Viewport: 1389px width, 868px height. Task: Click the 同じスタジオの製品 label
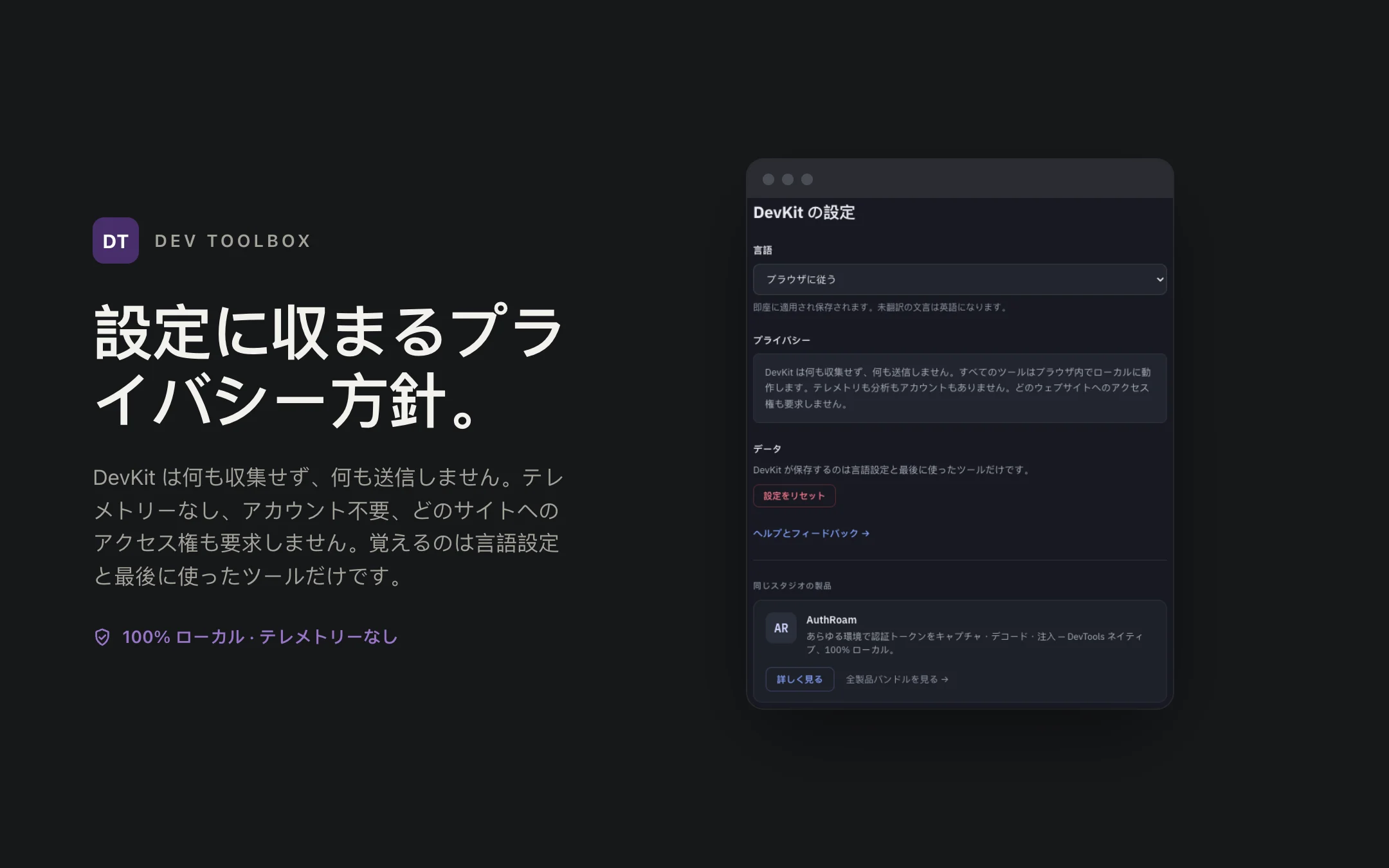792,586
